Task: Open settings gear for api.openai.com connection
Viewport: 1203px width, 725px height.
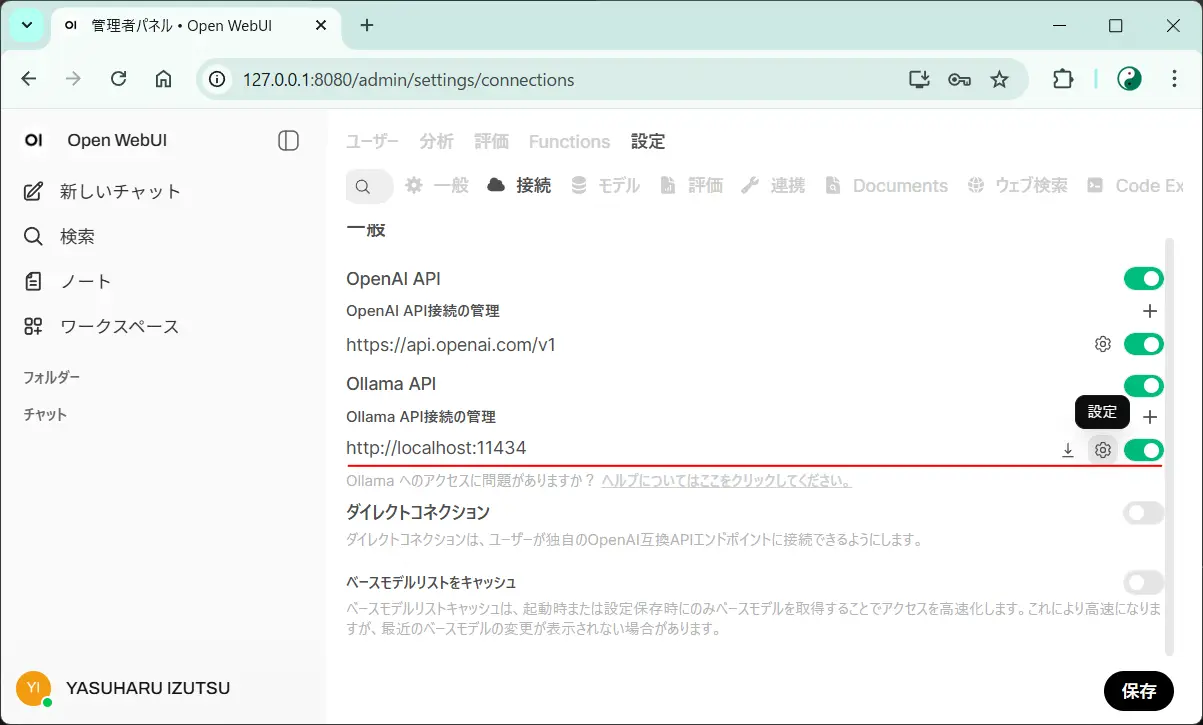Action: (x=1103, y=344)
